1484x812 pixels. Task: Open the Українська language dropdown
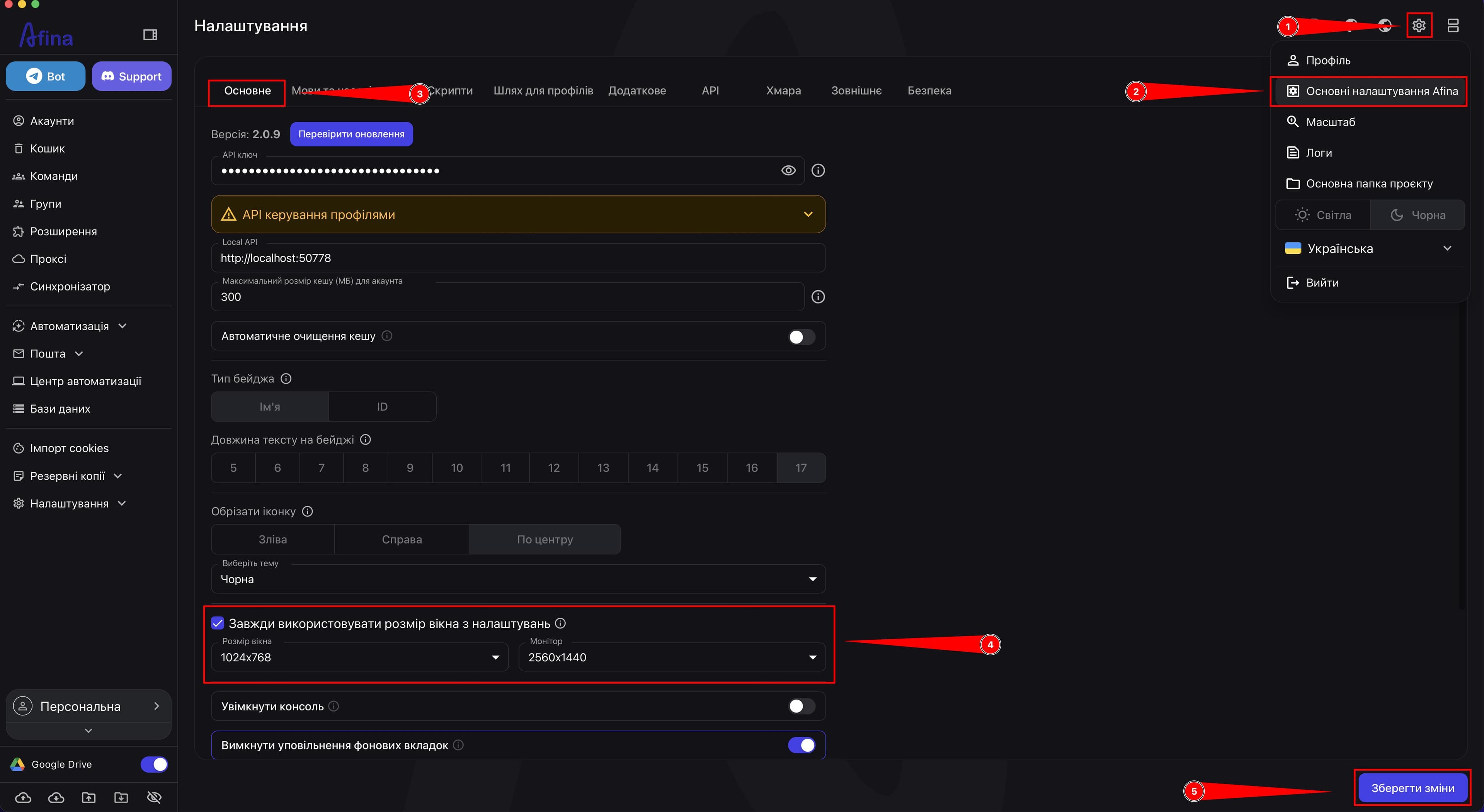point(1369,248)
